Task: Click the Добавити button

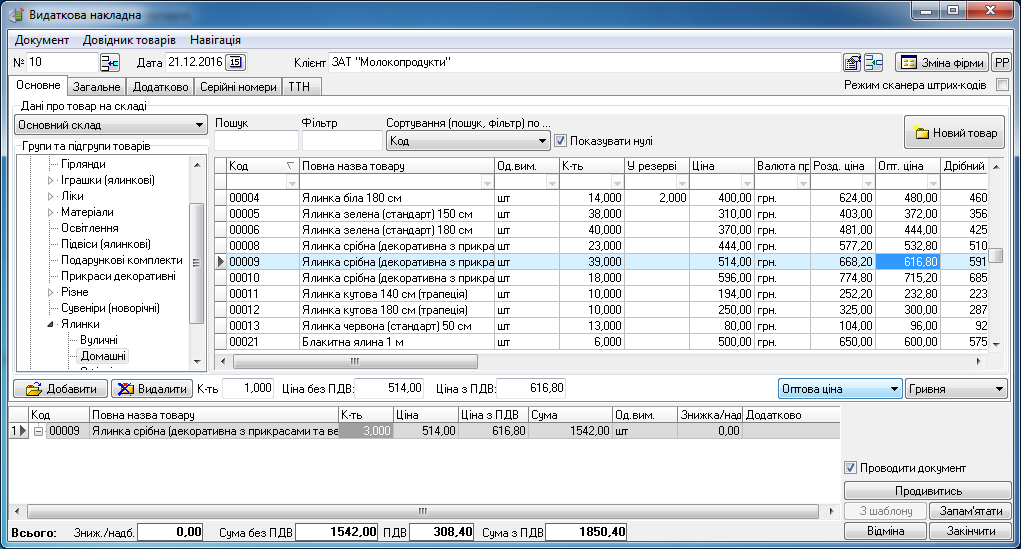Action: tap(60, 389)
